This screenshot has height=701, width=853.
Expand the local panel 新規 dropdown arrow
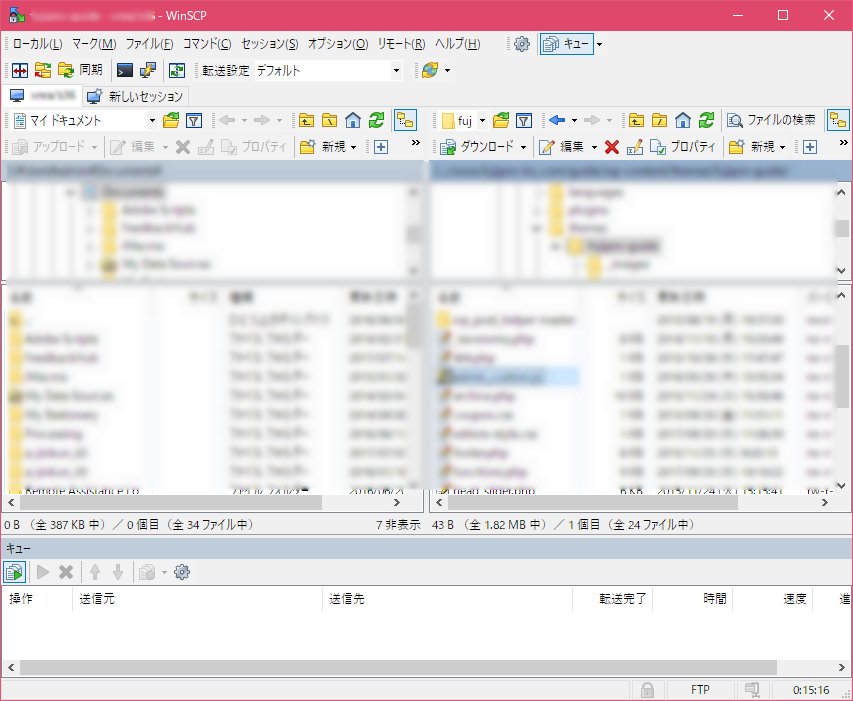pos(354,147)
